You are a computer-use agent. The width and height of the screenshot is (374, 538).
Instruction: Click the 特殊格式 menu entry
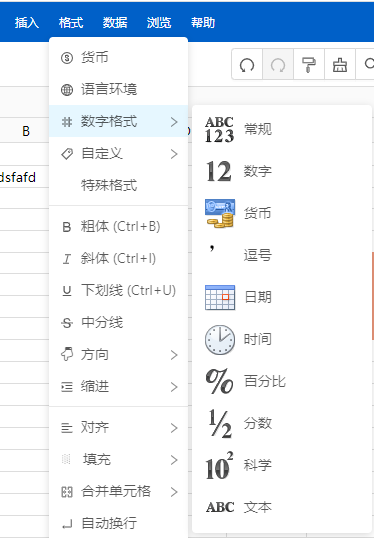(109, 185)
